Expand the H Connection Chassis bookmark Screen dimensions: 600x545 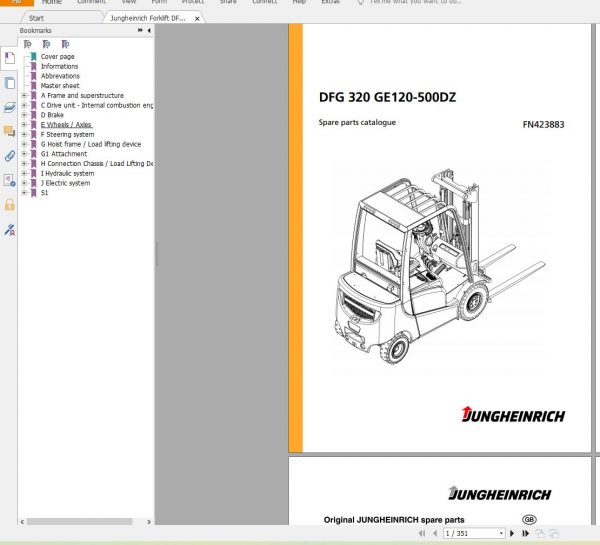[x=24, y=163]
